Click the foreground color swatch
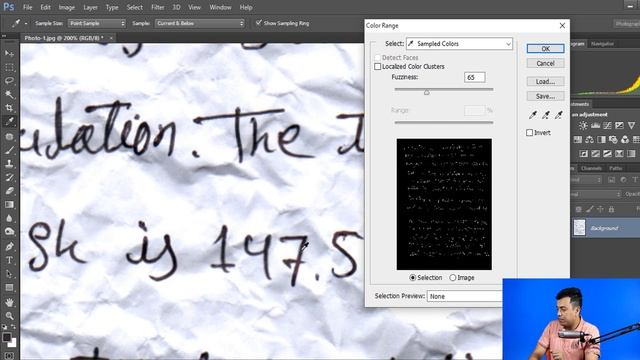 7,338
